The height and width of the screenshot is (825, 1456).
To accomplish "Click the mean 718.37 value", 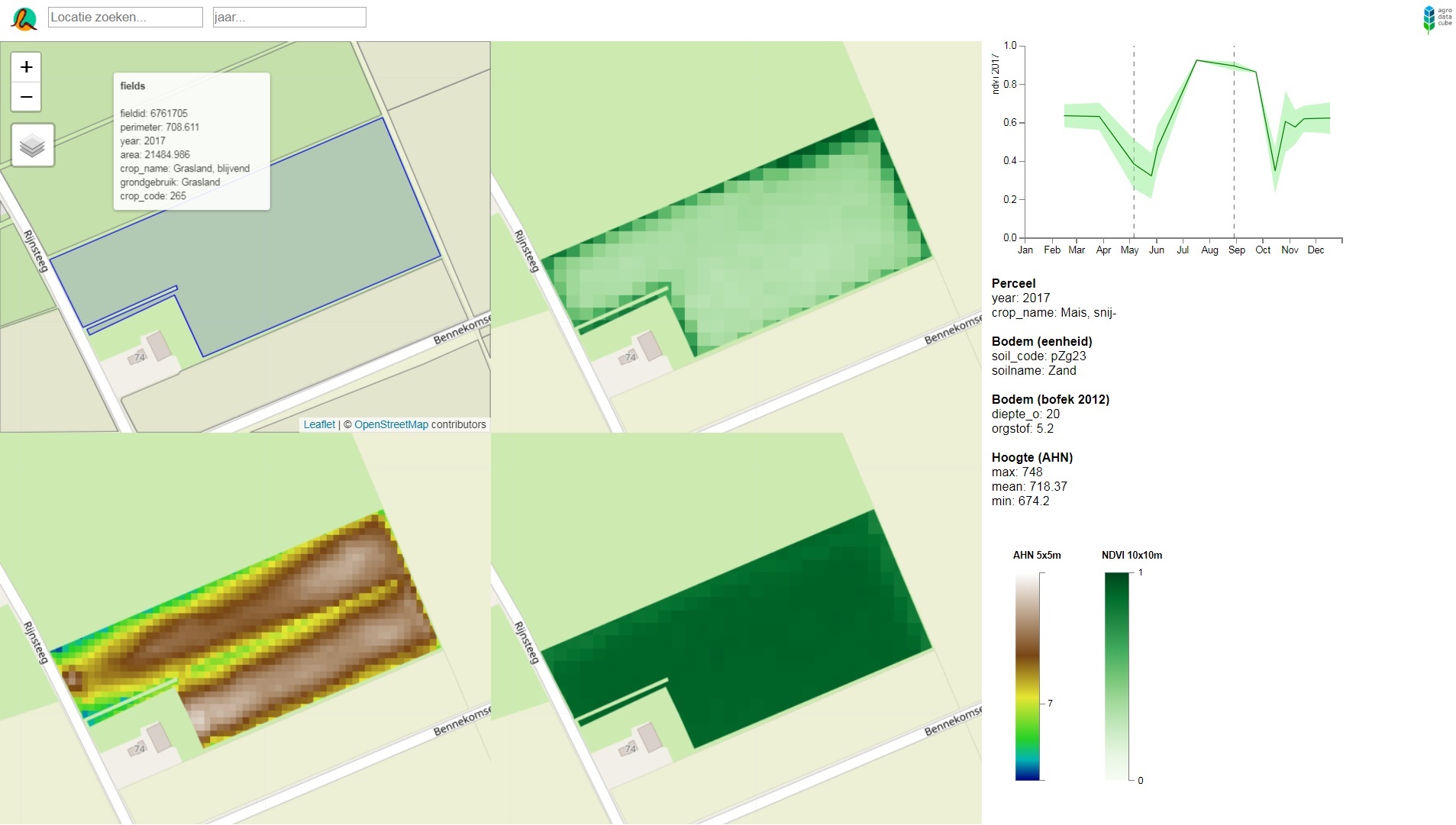I will (x=1029, y=486).
